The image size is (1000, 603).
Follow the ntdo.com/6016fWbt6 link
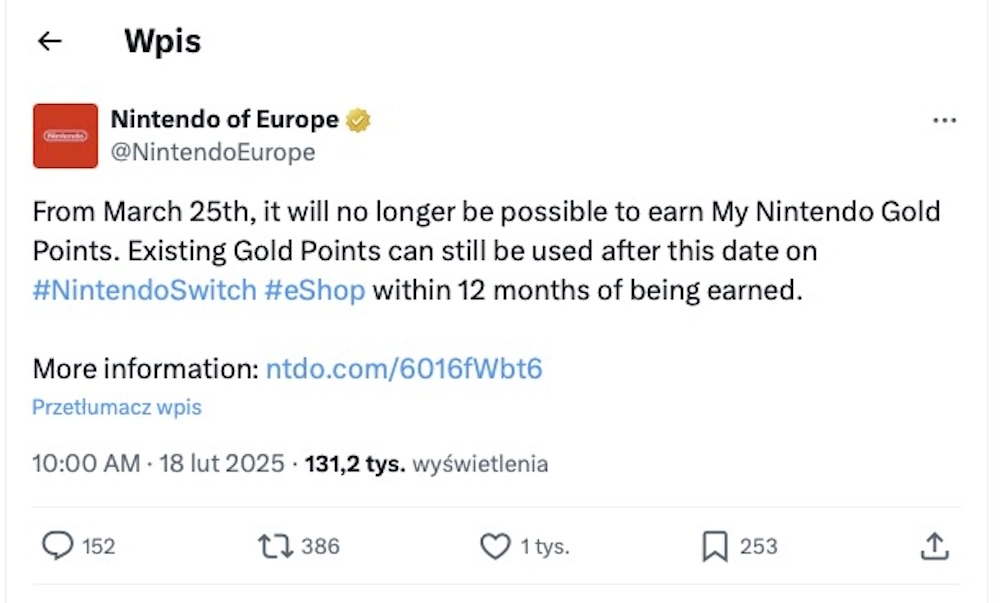pos(404,368)
